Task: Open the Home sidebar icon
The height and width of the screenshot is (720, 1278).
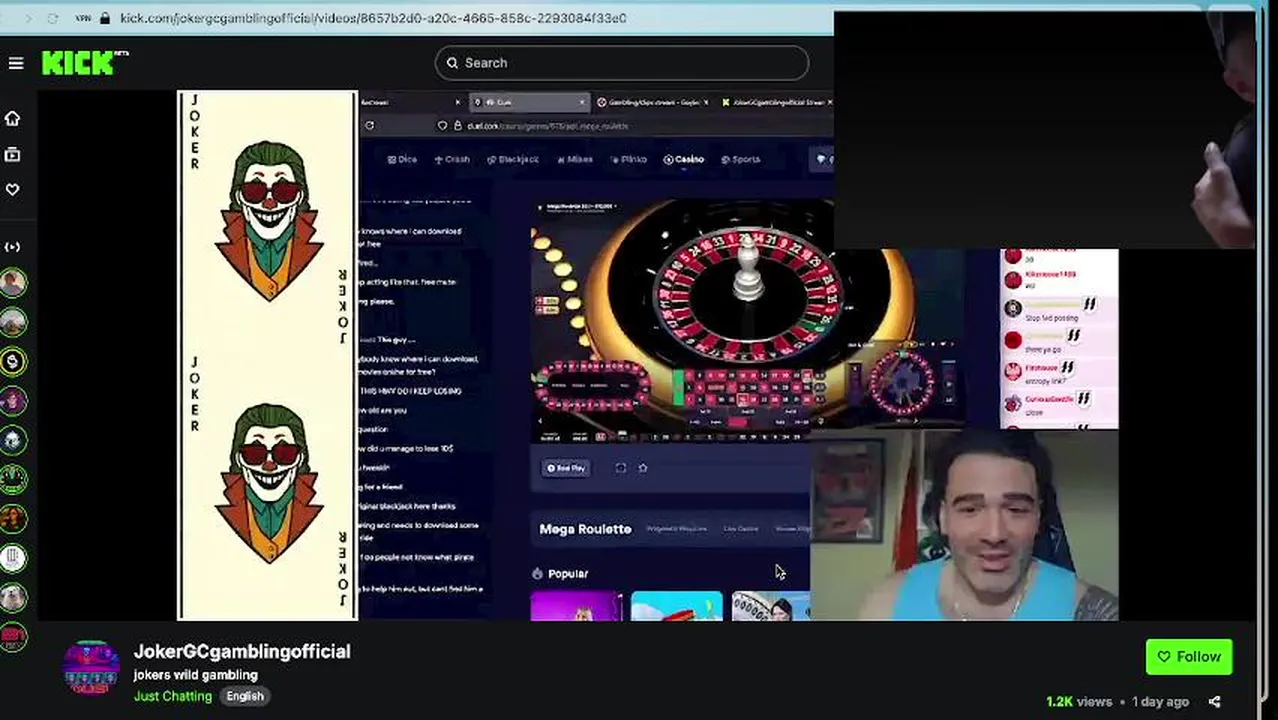Action: click(x=12, y=118)
